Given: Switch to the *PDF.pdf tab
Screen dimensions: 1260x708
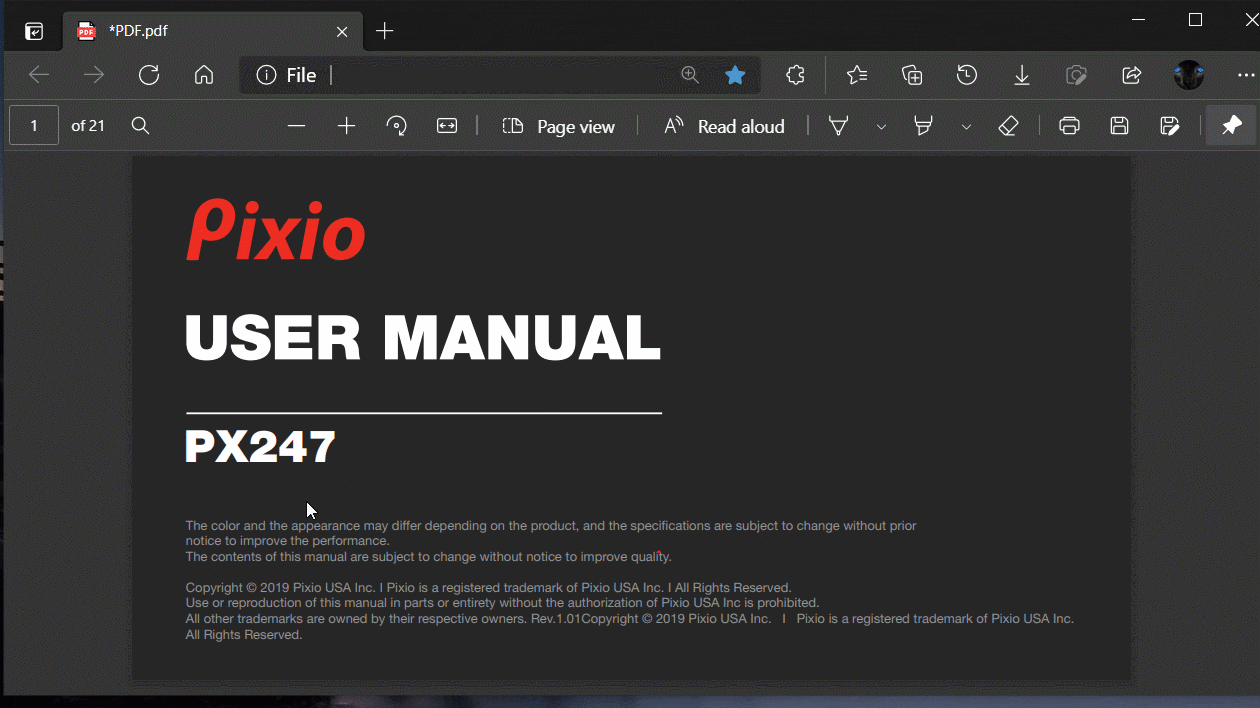Looking at the screenshot, I should point(200,31).
